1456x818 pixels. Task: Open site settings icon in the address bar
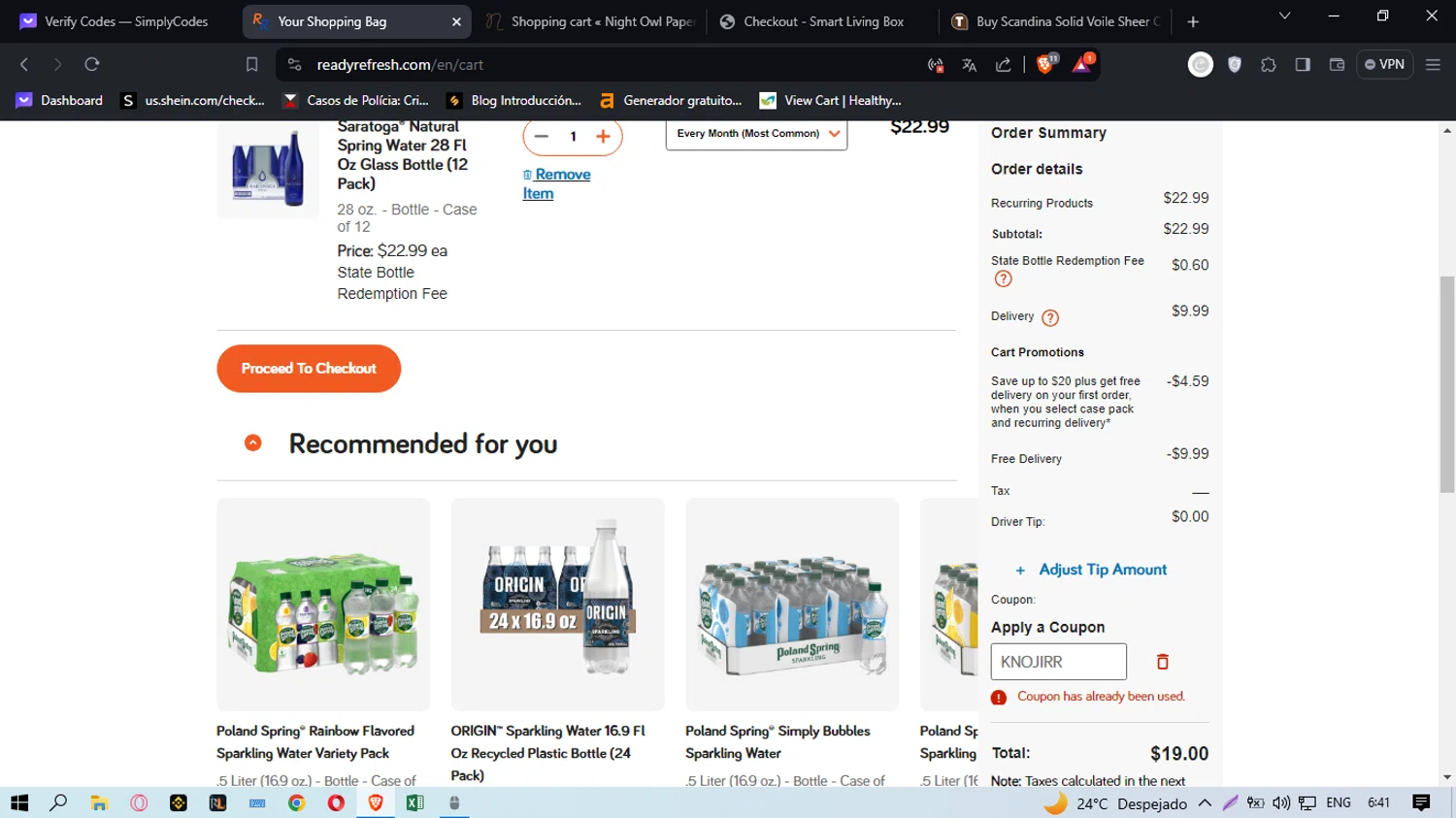(x=294, y=64)
